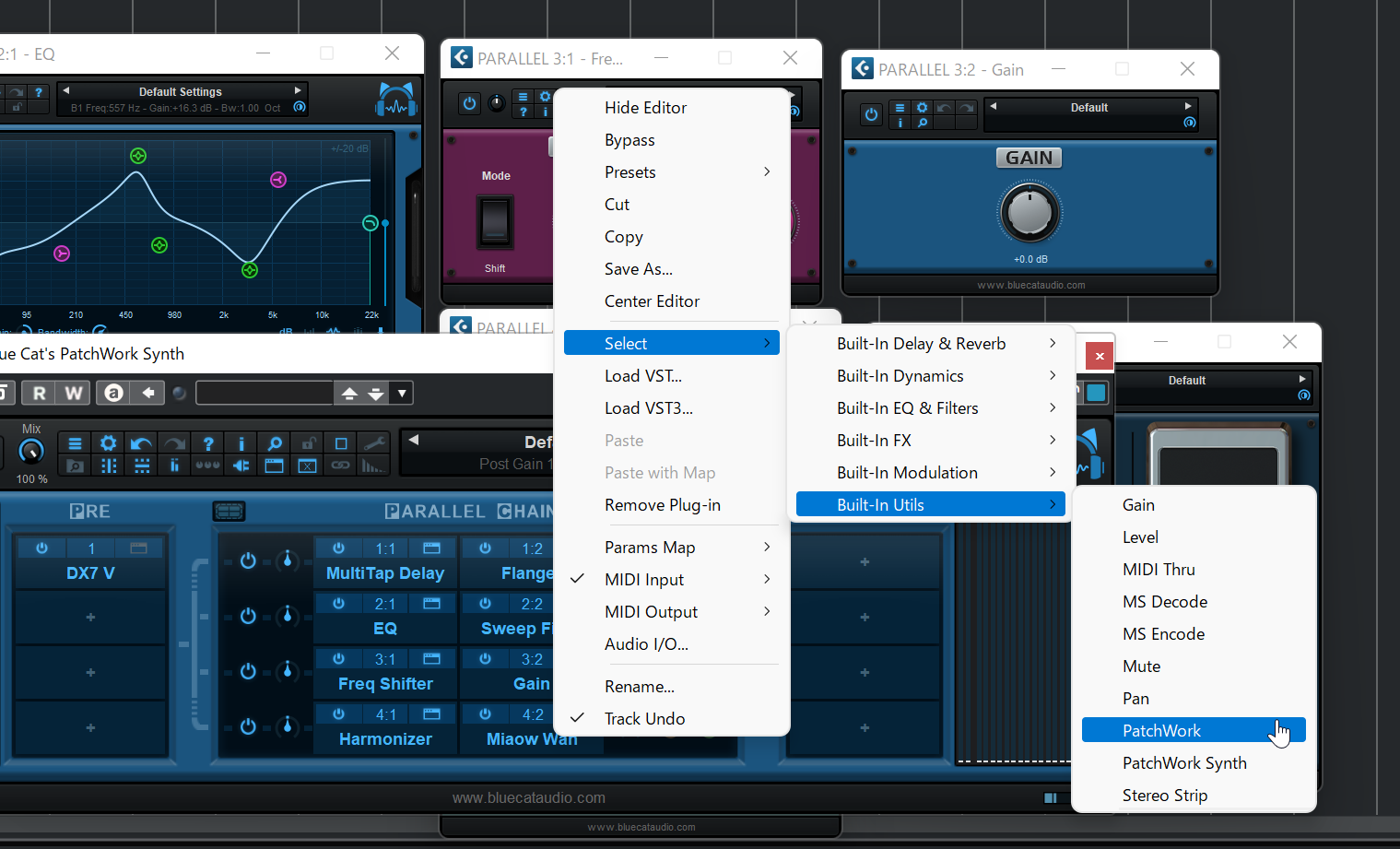Click the menu icon in PARALLEL 3:2 Gain window

[900, 108]
